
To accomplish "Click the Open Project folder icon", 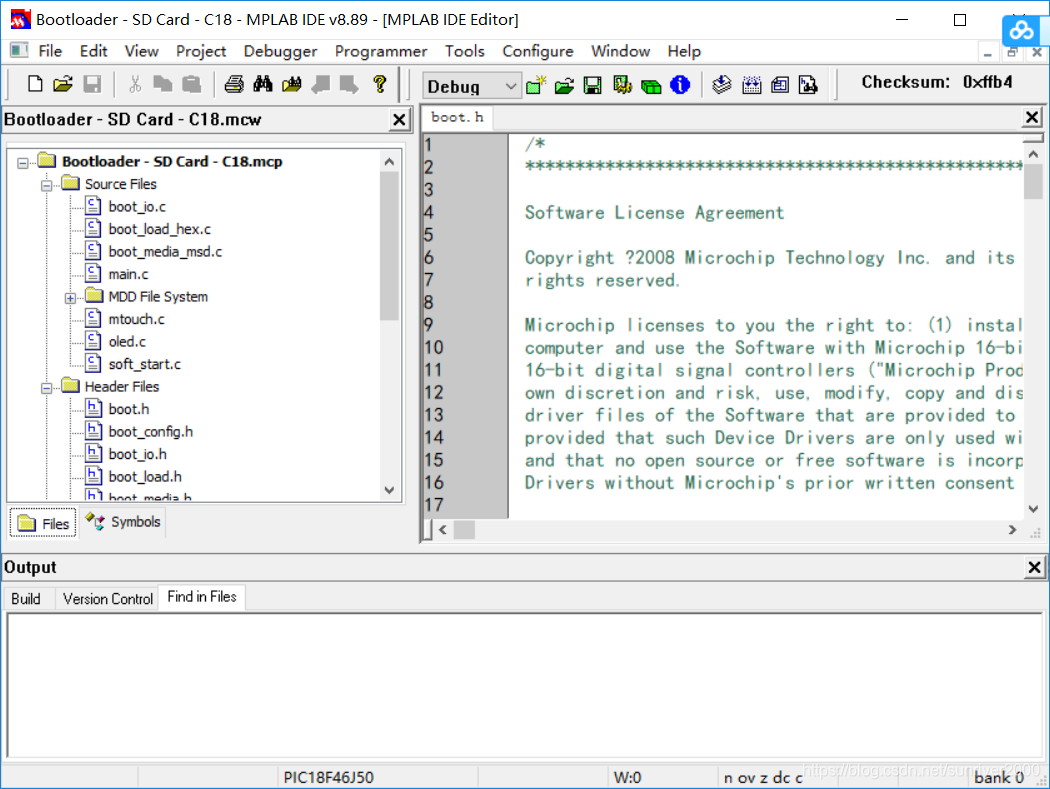I will point(565,85).
